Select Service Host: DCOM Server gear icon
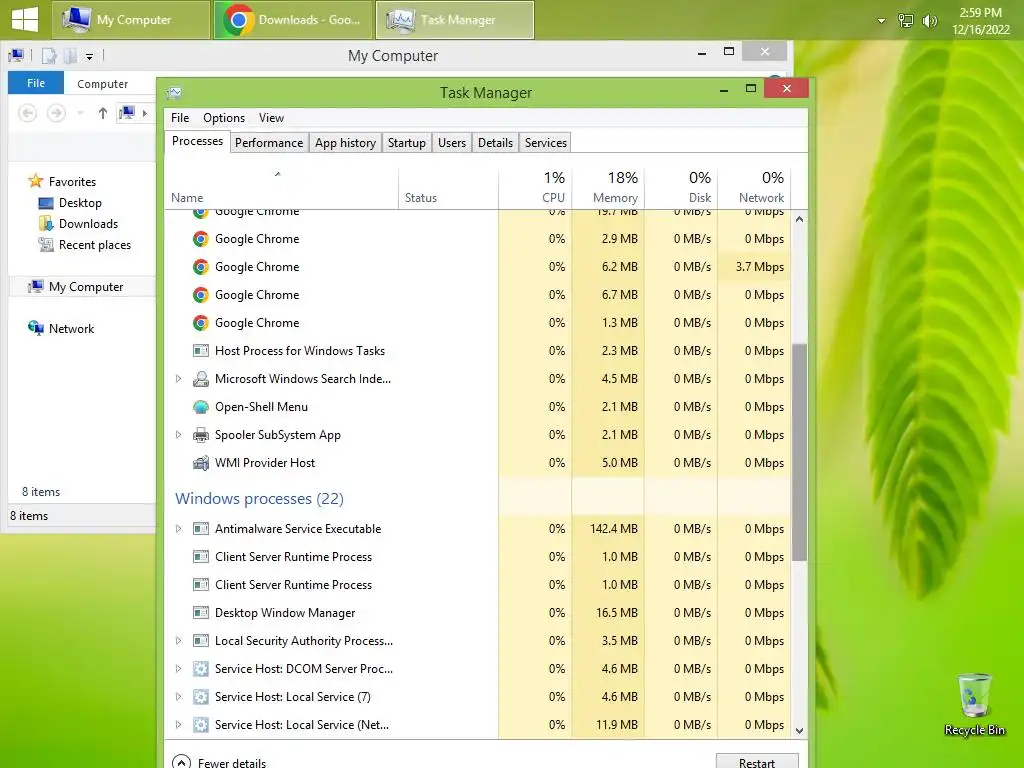This screenshot has width=1024, height=768. [x=200, y=669]
